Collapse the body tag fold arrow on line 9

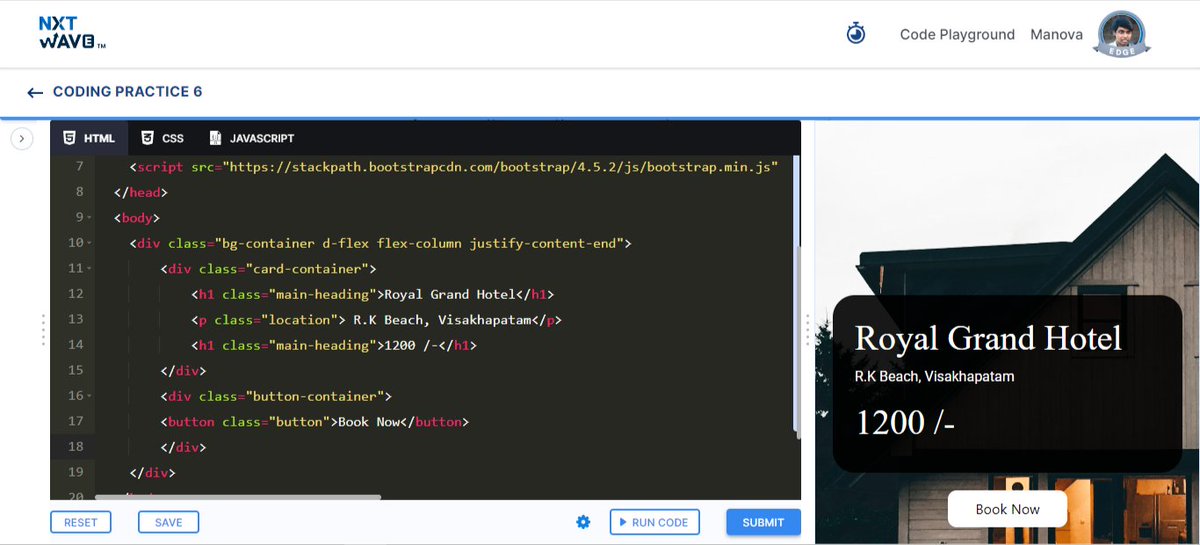89,218
